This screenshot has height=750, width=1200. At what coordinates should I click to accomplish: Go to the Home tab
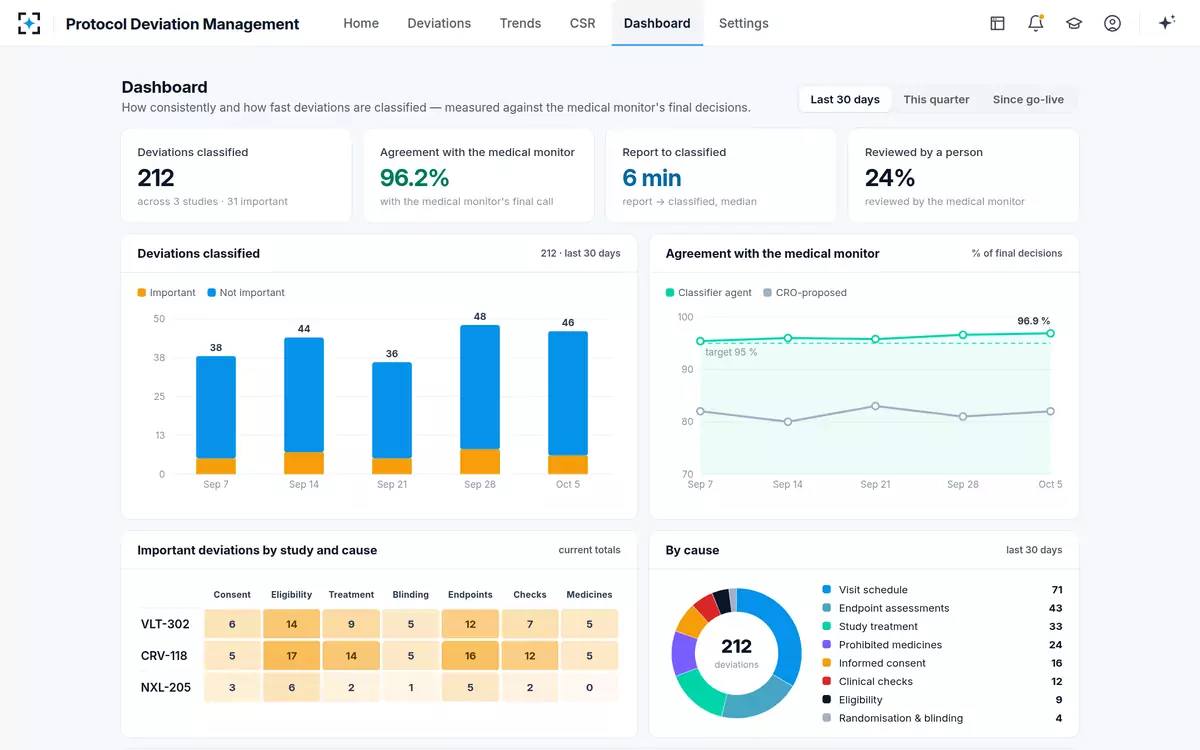pos(361,23)
